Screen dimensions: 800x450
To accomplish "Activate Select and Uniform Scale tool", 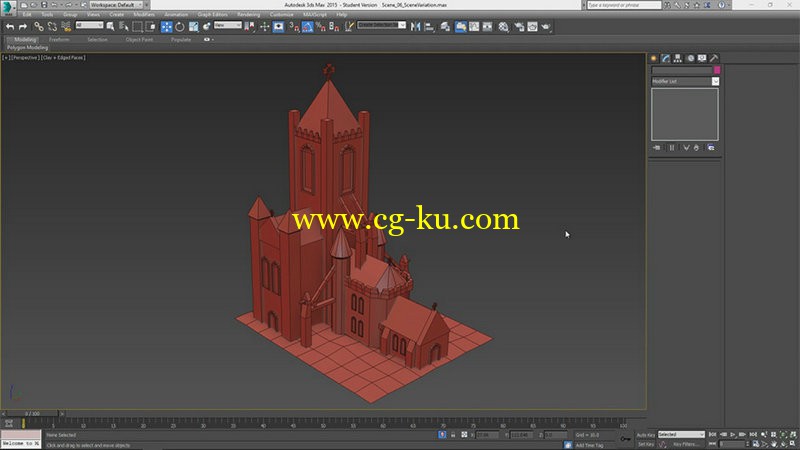I will (193, 27).
